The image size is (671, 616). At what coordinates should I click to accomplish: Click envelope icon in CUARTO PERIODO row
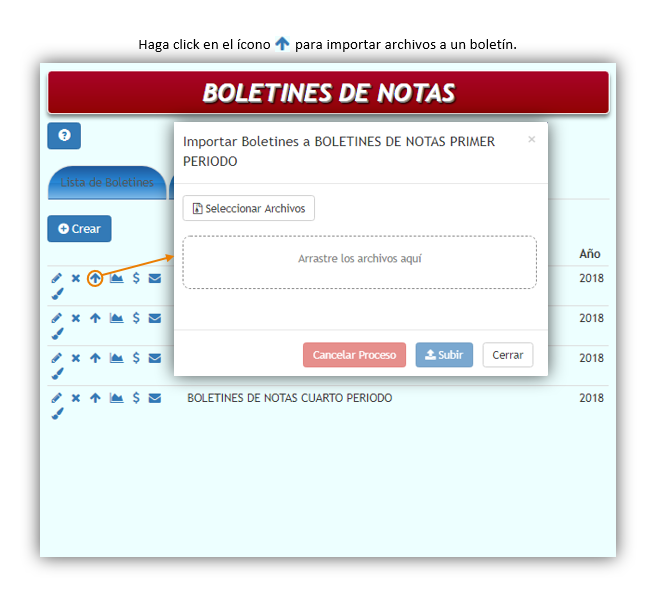click(155, 398)
